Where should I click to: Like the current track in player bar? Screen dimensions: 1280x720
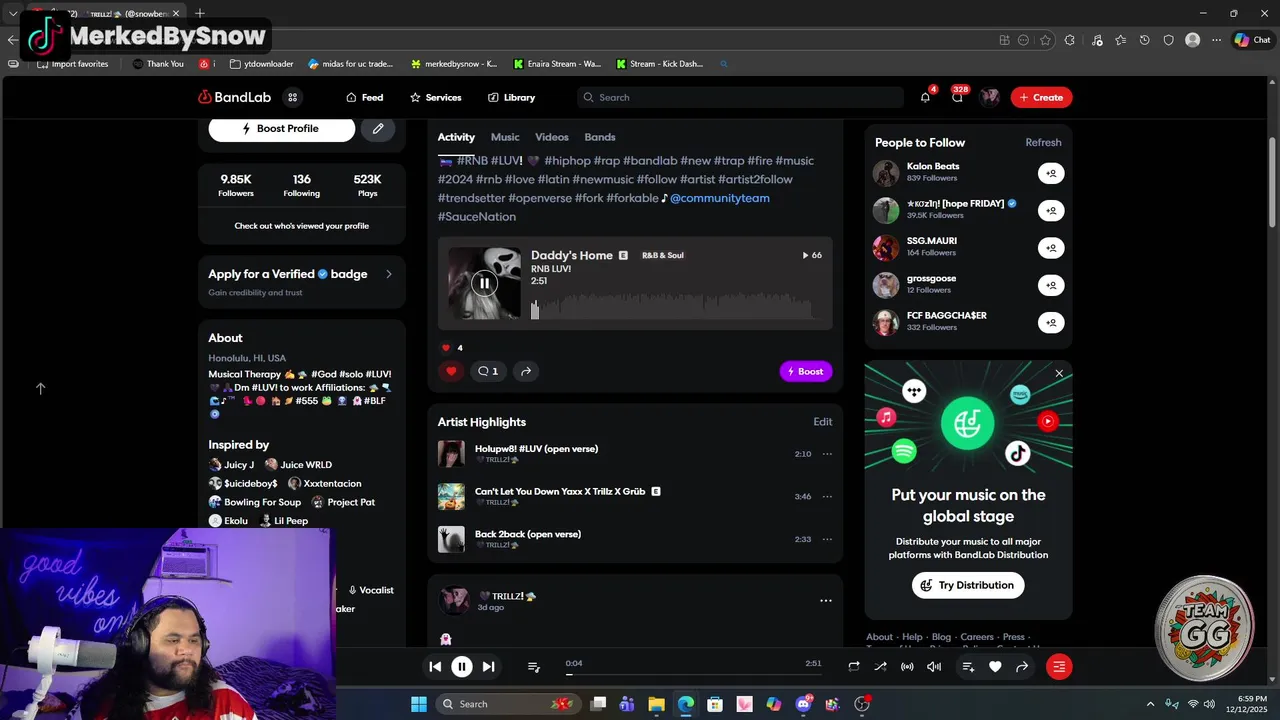[x=995, y=667]
